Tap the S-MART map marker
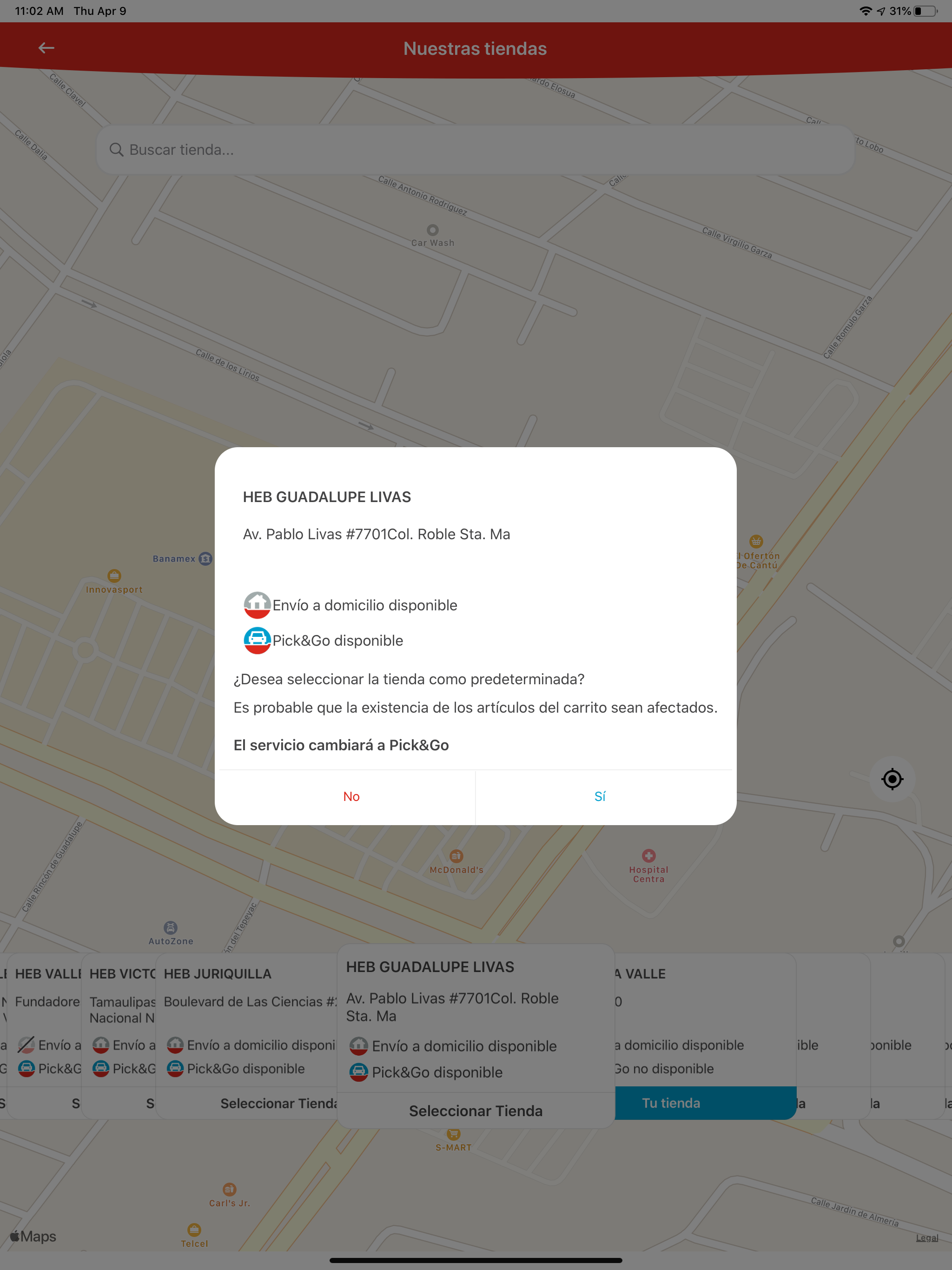 coord(453,1135)
